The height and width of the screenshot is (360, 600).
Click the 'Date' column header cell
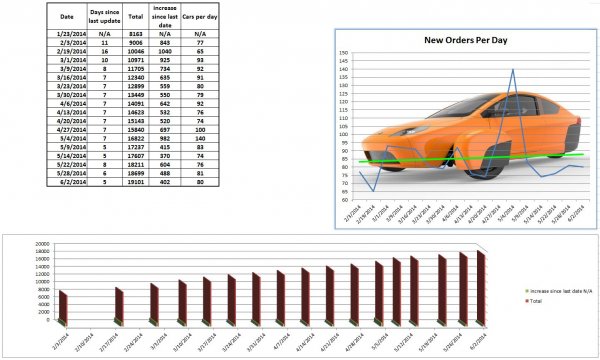click(x=67, y=16)
